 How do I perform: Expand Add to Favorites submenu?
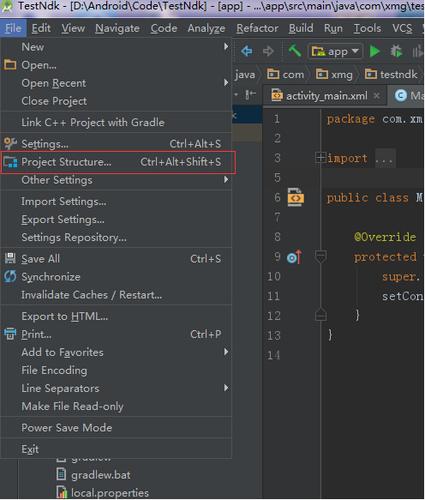pos(116,352)
